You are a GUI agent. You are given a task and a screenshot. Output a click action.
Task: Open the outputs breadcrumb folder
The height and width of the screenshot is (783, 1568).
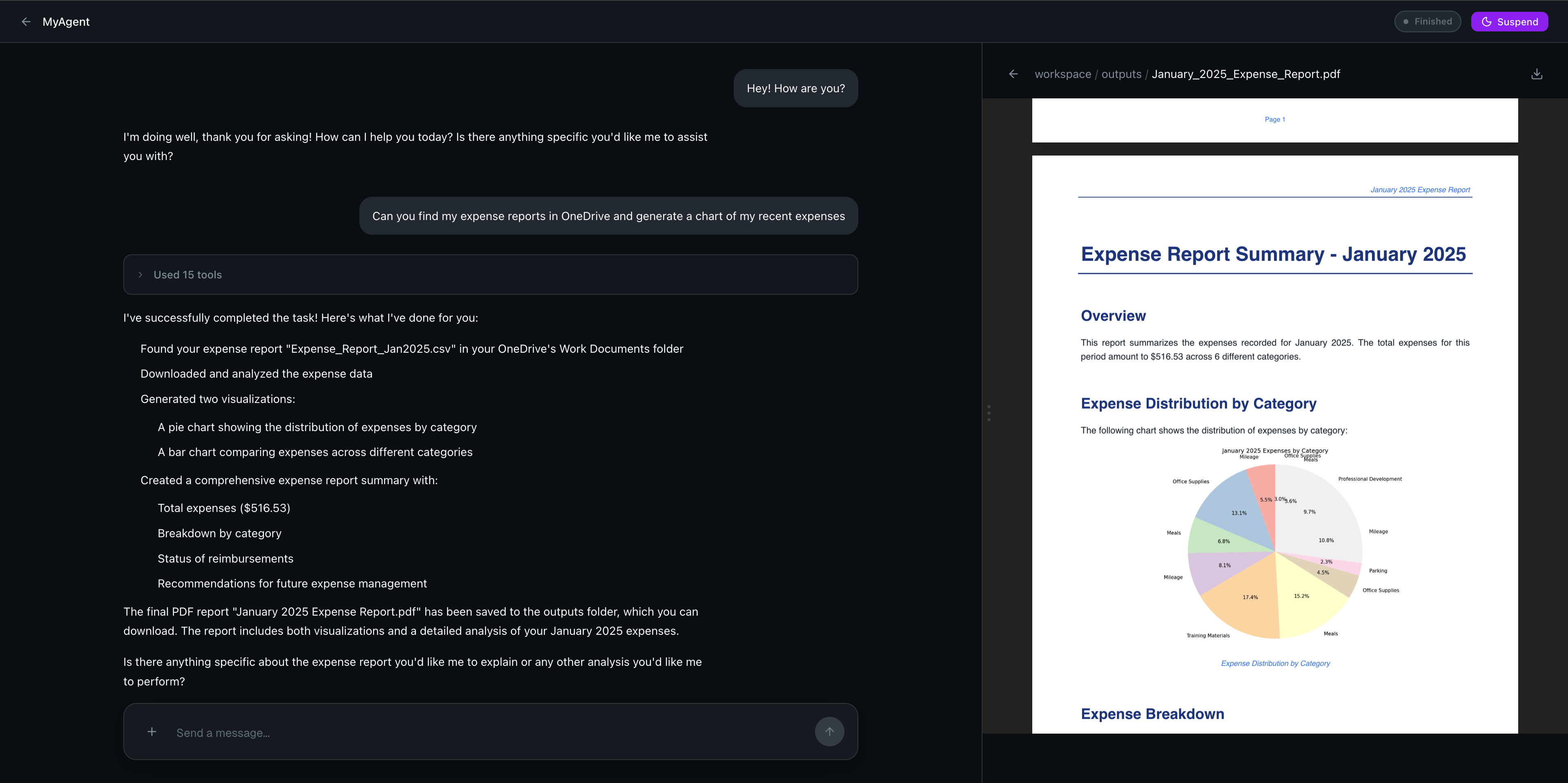(x=1121, y=74)
